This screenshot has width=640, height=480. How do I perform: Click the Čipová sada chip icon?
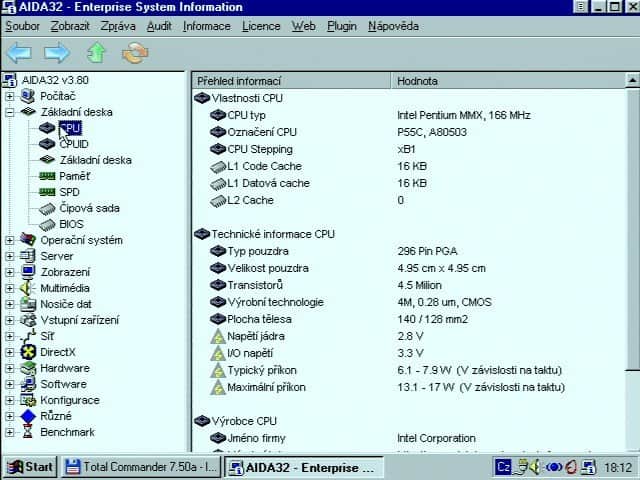coord(47,209)
